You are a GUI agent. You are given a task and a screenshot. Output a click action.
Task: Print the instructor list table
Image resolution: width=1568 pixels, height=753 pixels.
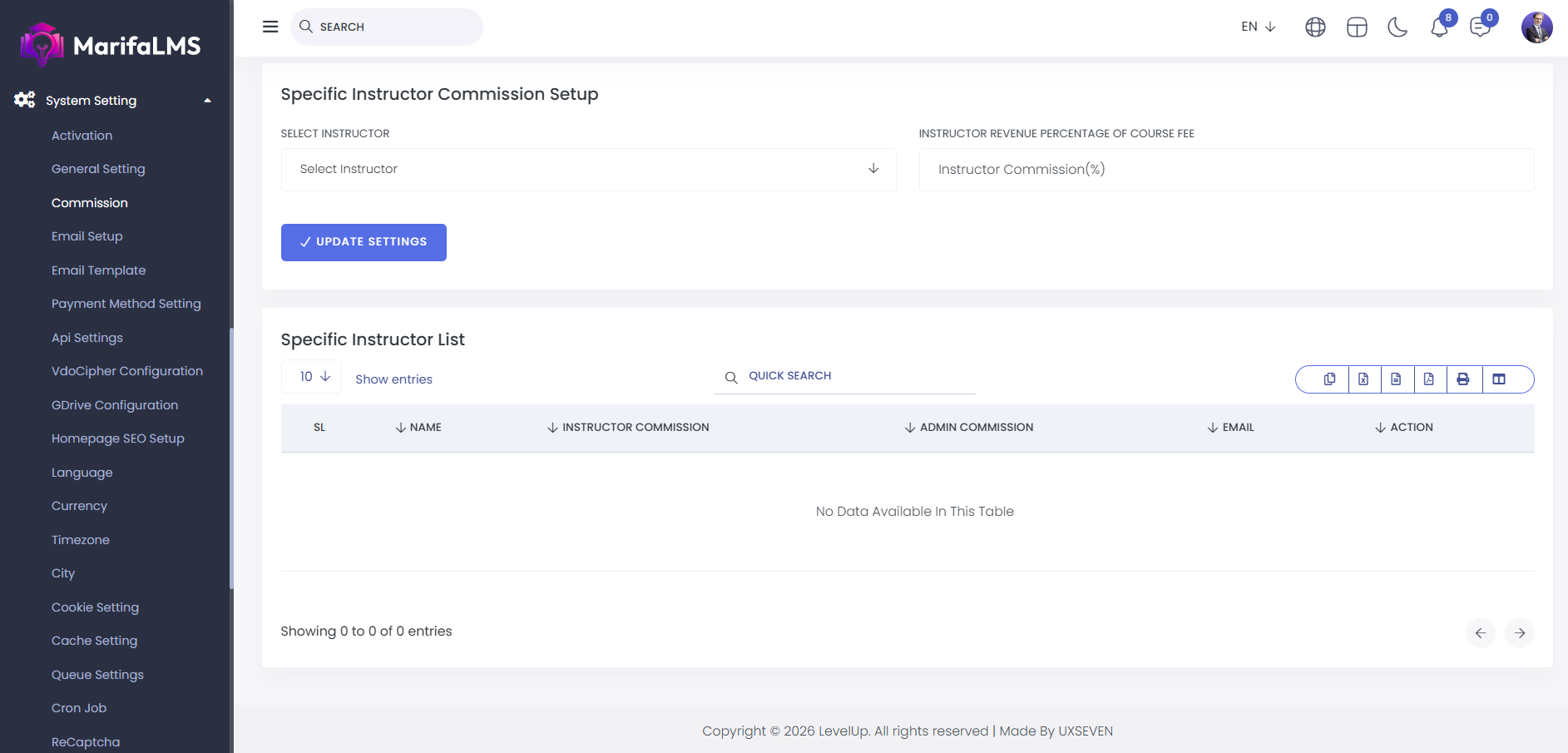pos(1463,379)
